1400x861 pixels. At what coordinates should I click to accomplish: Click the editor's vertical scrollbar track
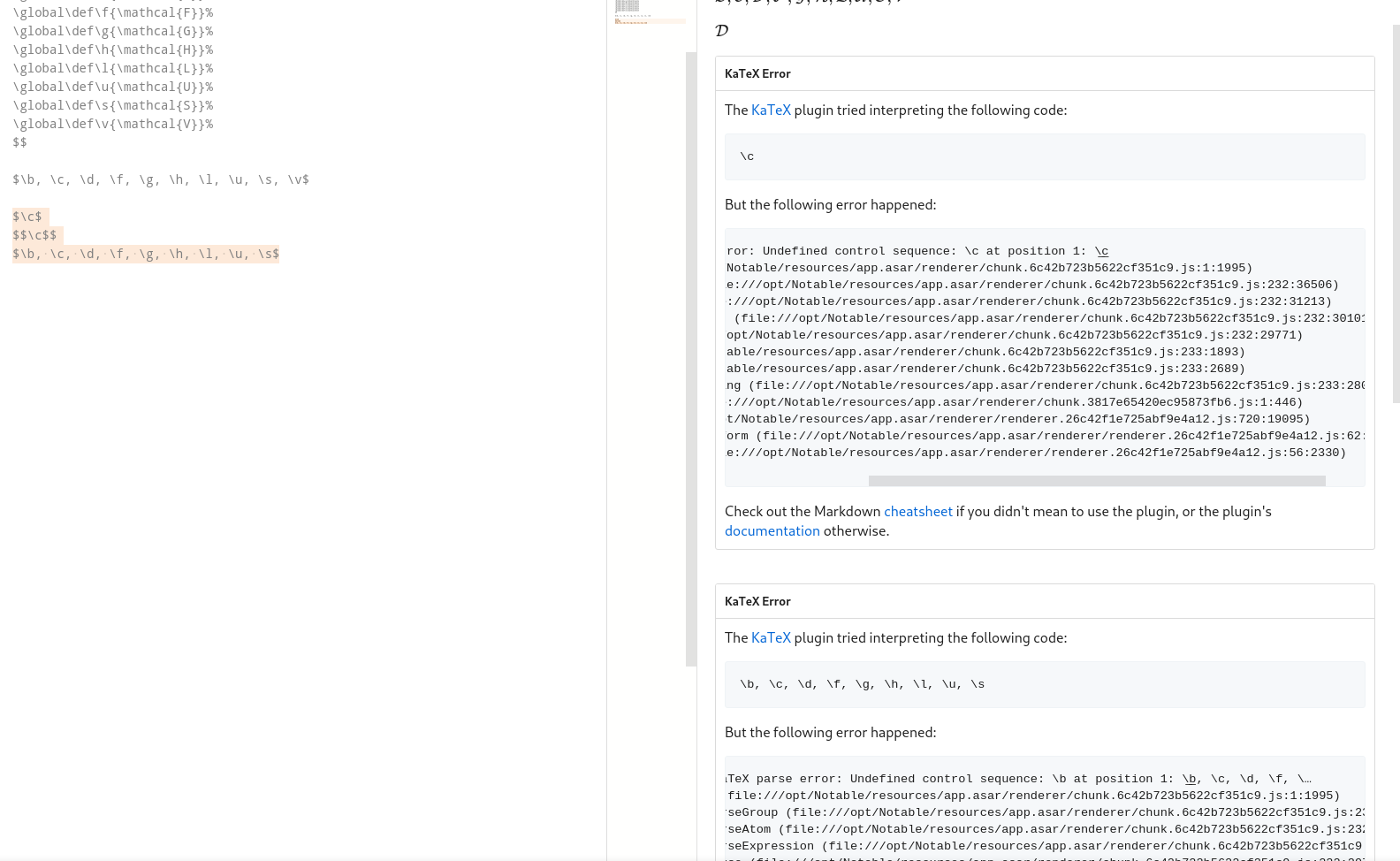tap(691, 359)
